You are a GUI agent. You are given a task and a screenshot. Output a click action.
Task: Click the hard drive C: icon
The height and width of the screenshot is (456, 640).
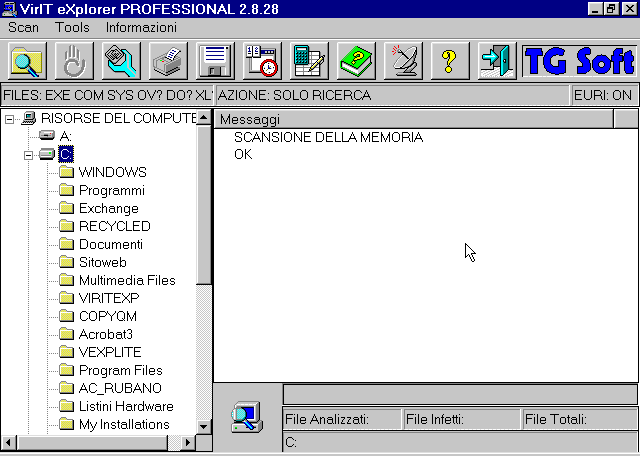tap(47, 154)
